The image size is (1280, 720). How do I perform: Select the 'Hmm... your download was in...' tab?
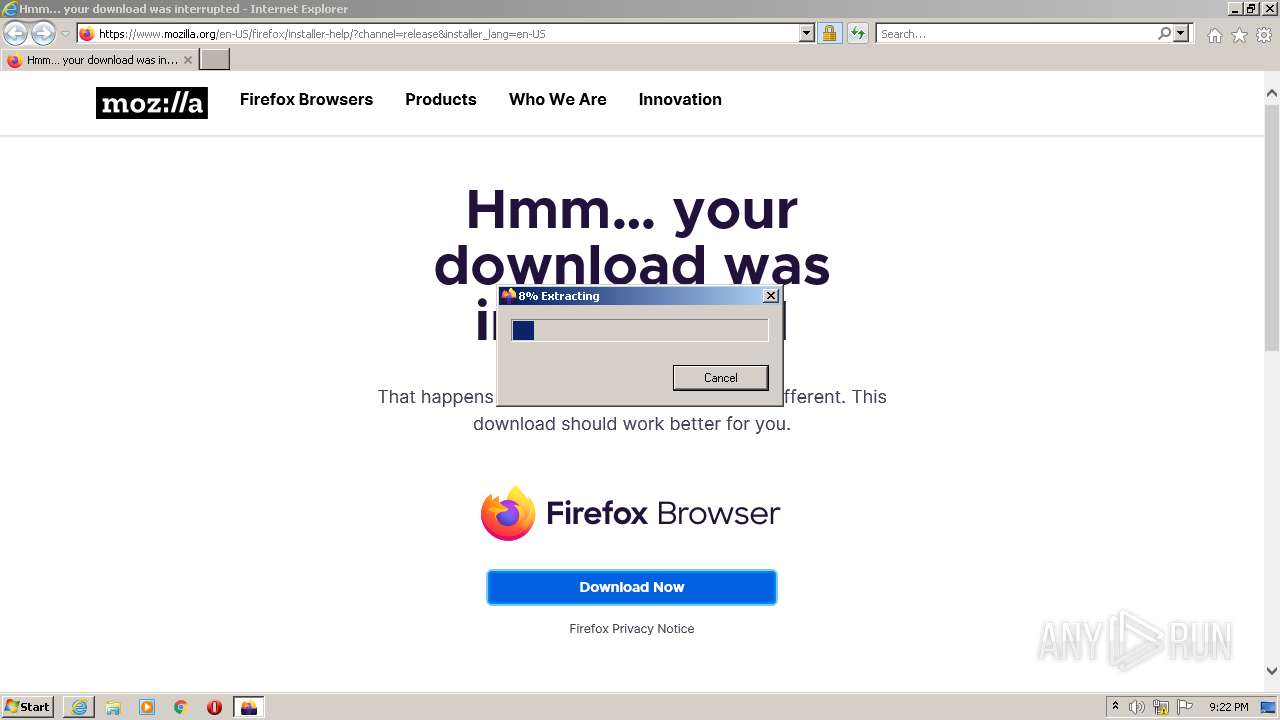[99, 60]
